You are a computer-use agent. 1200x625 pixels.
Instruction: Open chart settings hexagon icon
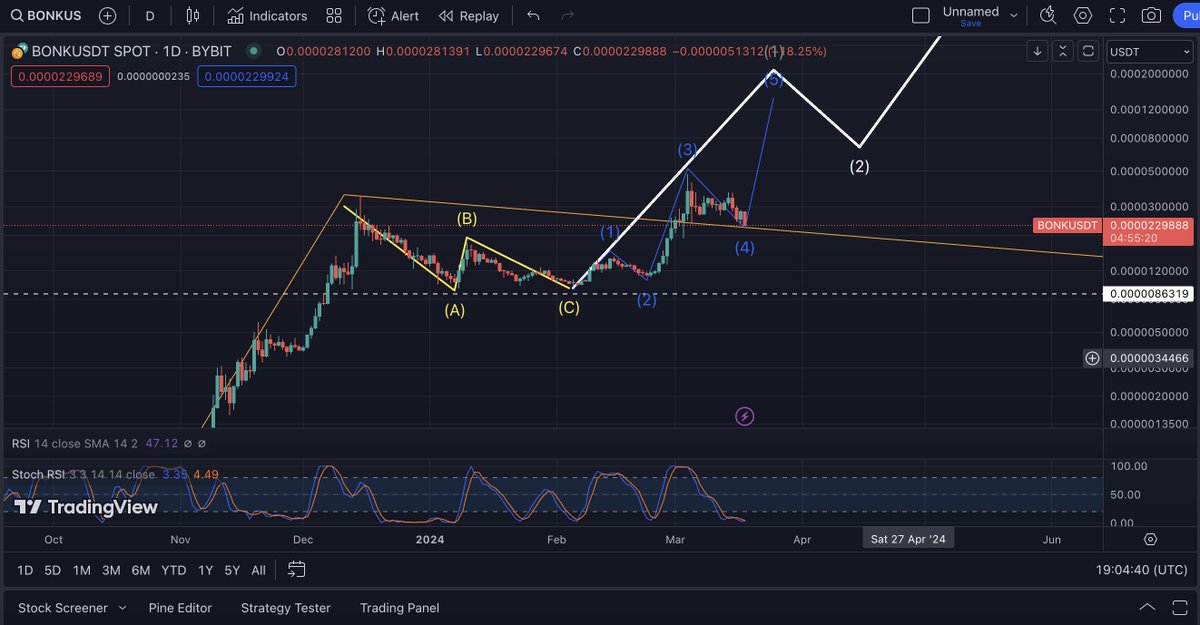click(x=1083, y=16)
